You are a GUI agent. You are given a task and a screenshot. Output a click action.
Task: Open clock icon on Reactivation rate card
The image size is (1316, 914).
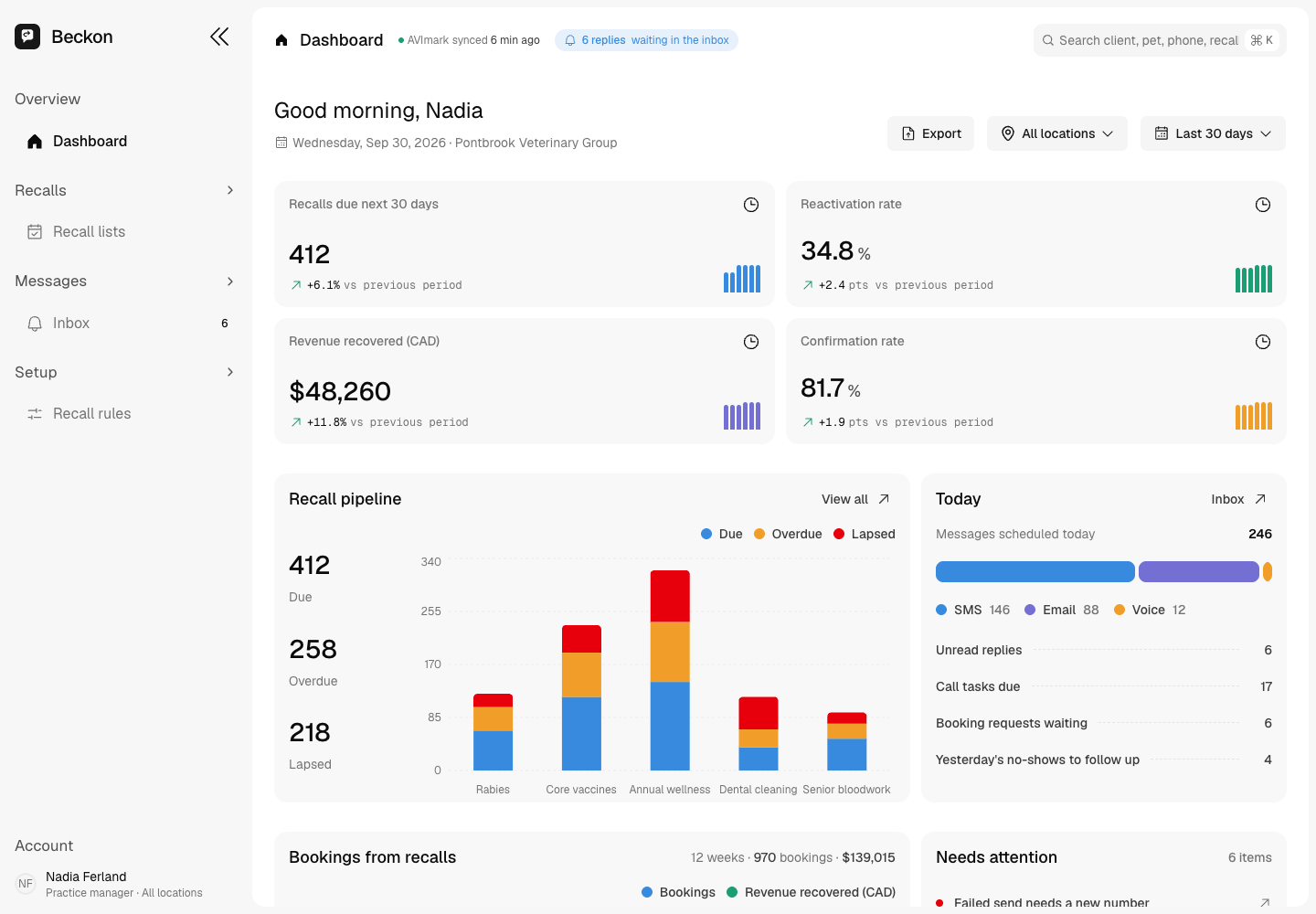coord(1263,205)
